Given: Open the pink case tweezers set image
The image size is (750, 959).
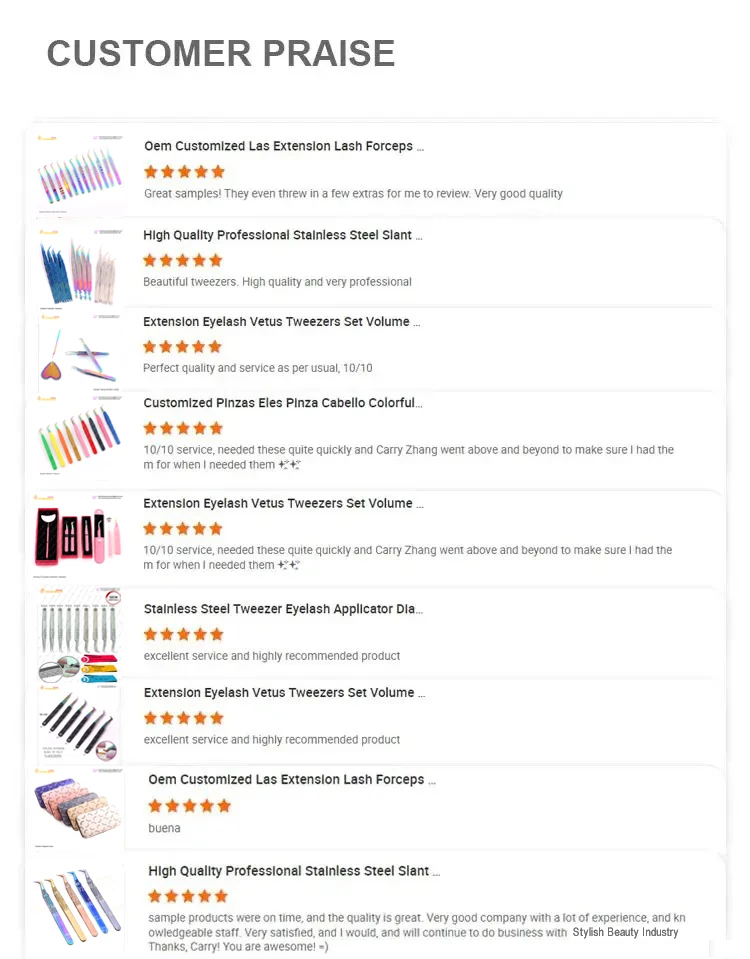Looking at the screenshot, I should pos(78,536).
